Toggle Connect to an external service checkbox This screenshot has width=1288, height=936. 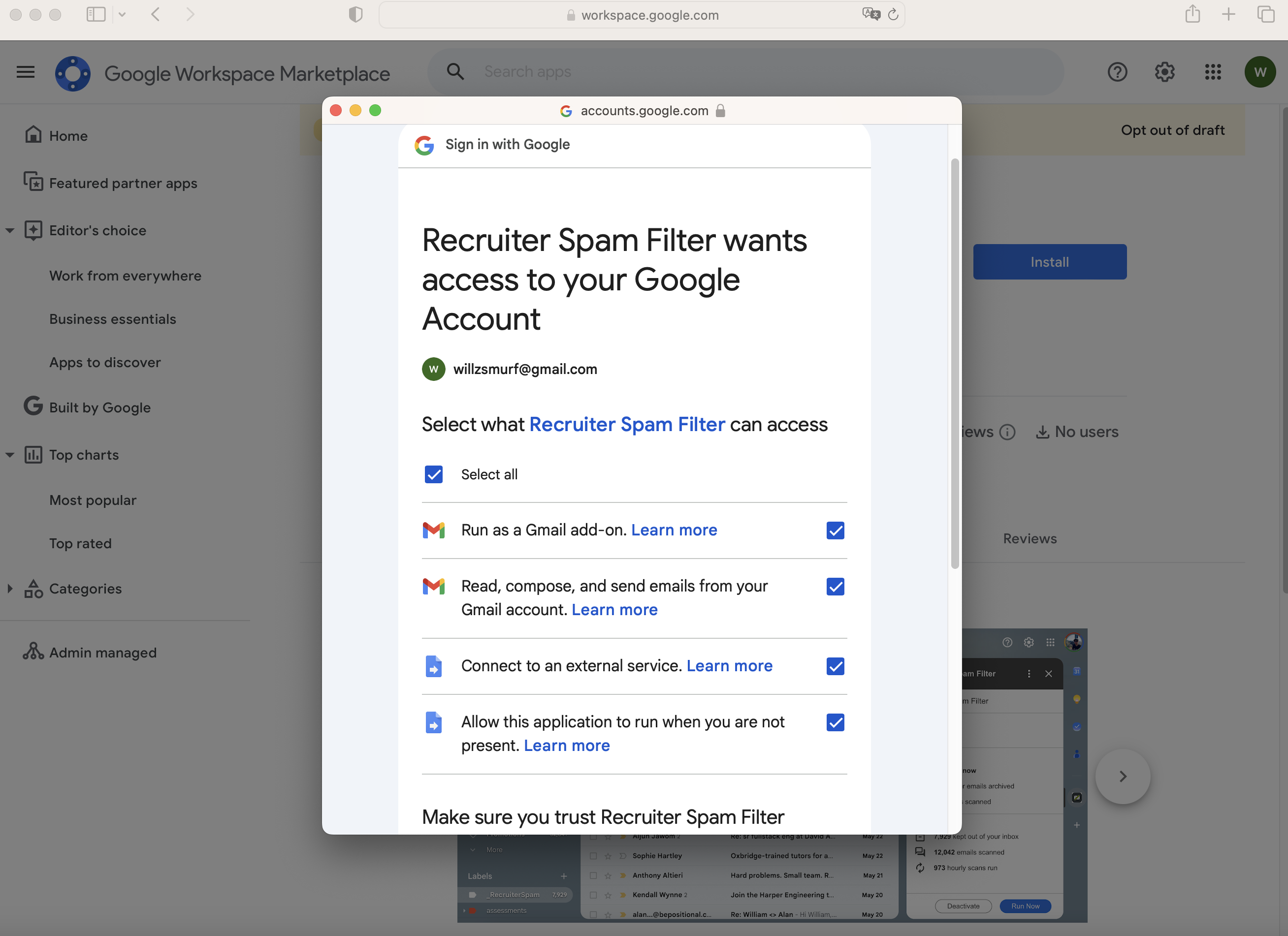[836, 666]
